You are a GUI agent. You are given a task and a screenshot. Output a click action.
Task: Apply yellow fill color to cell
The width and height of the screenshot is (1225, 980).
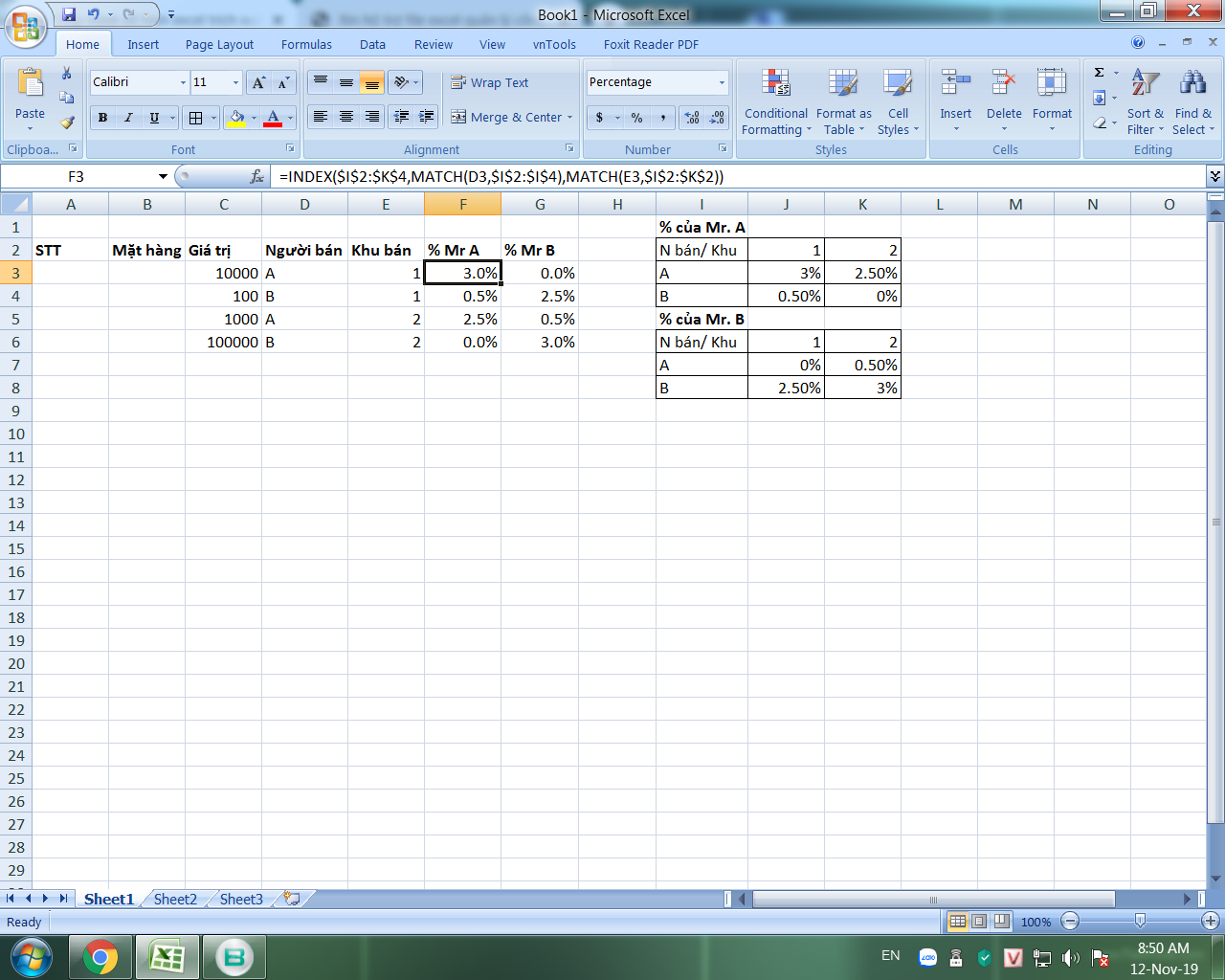pyautogui.click(x=237, y=118)
